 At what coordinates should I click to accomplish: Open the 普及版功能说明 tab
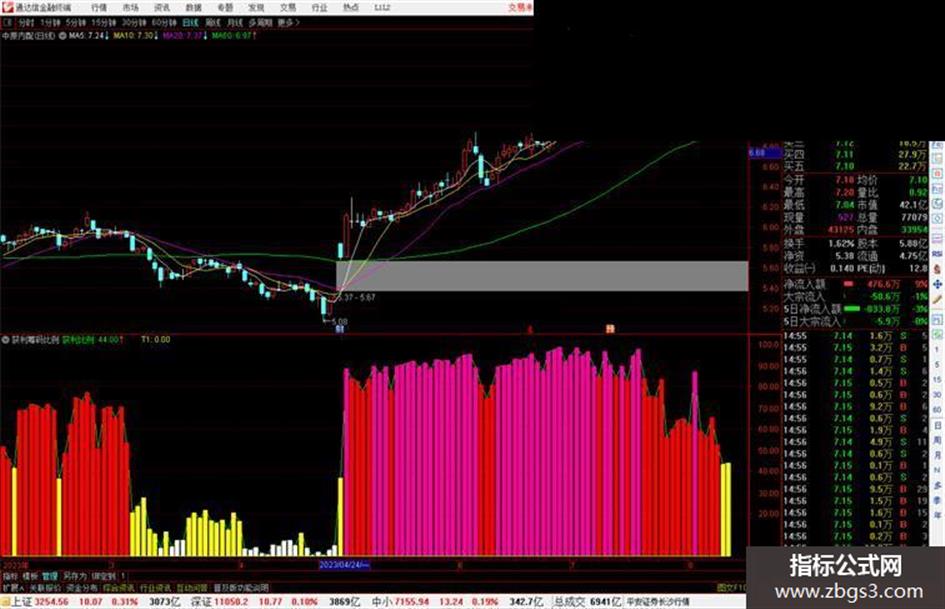coord(241,588)
